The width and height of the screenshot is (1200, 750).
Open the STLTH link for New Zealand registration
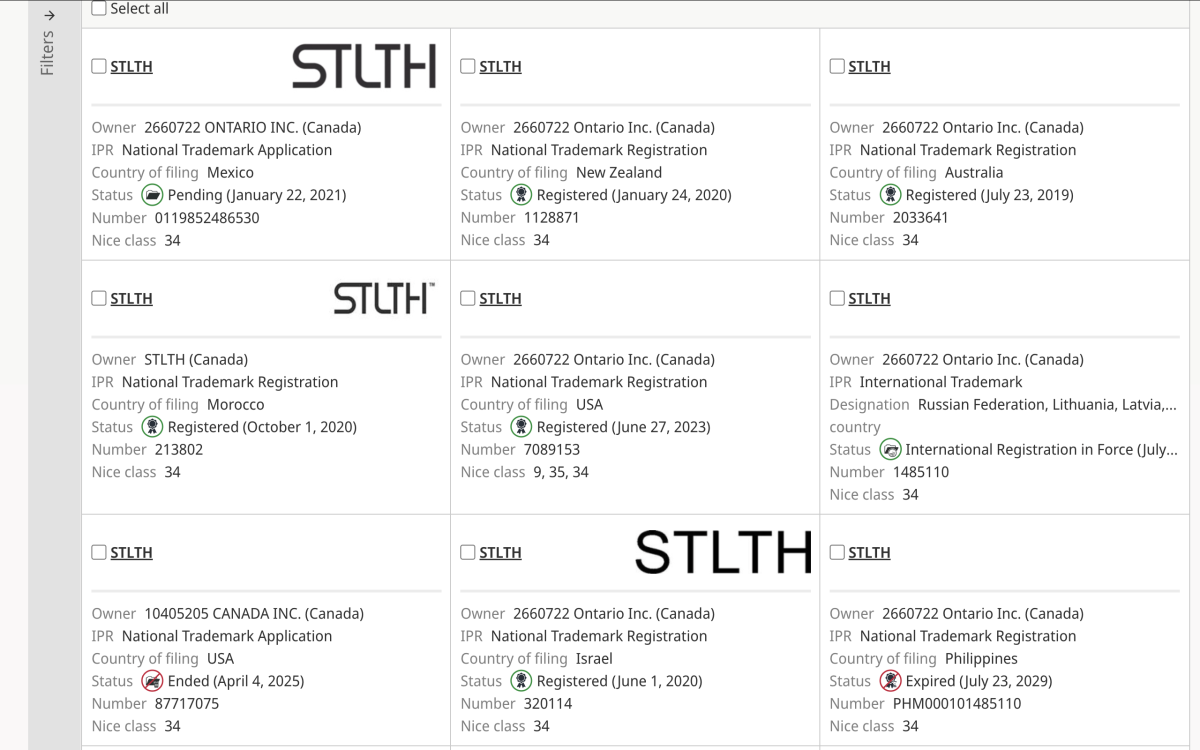(500, 67)
